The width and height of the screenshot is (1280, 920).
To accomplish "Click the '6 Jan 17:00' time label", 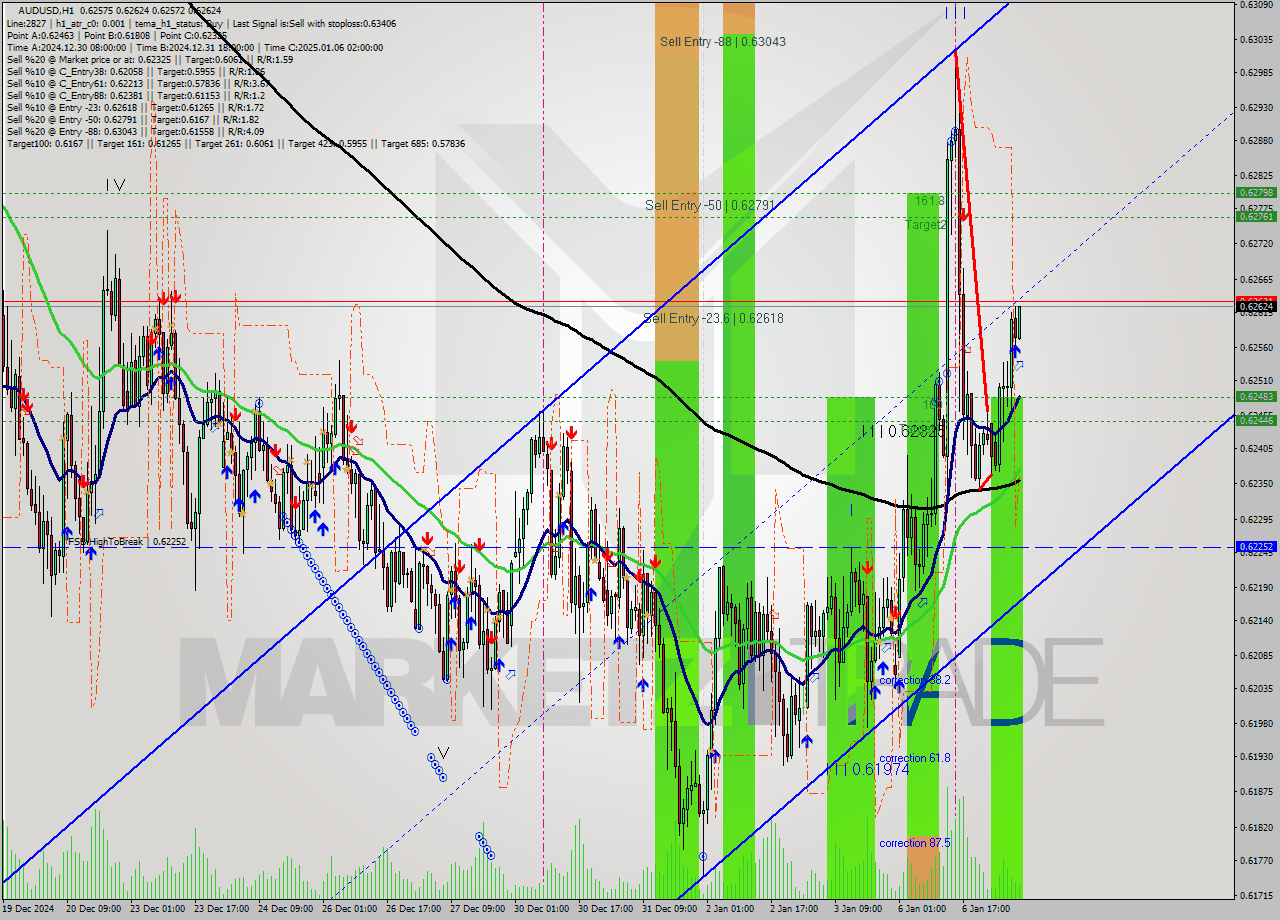I will [986, 909].
